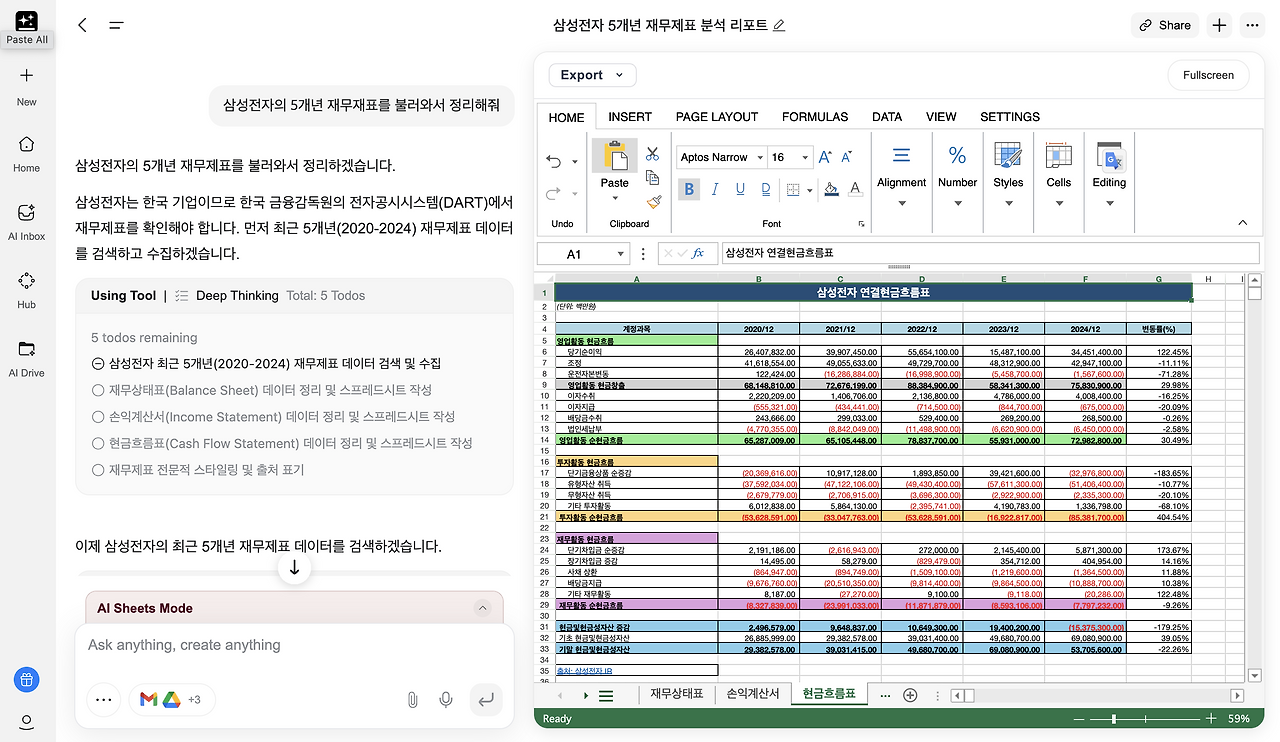
Task: Apply underline formatting
Action: [740, 189]
